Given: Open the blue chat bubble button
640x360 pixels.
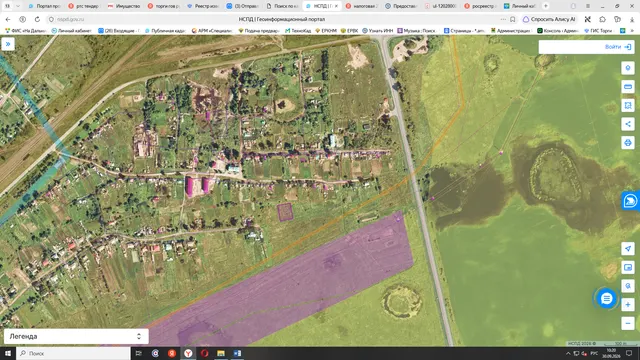Looking at the screenshot, I should tap(607, 298).
